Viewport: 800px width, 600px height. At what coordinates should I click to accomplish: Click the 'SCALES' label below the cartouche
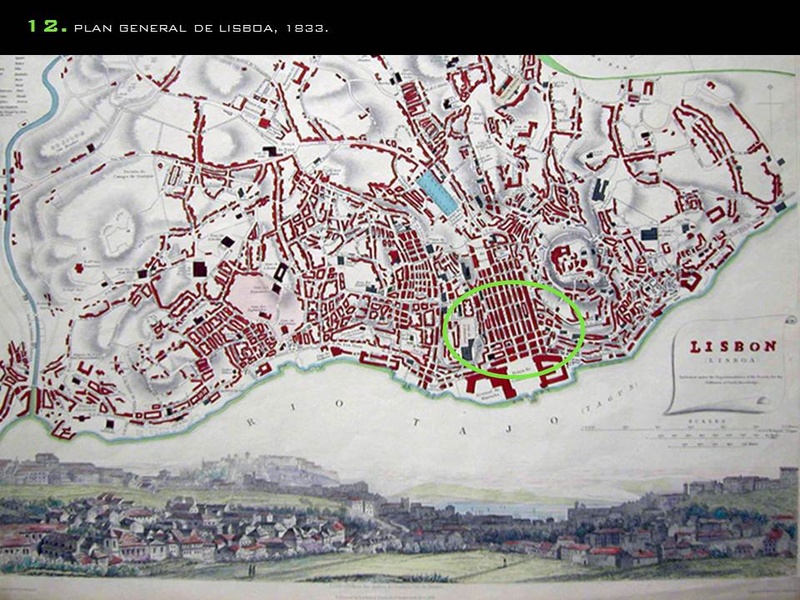tap(705, 422)
